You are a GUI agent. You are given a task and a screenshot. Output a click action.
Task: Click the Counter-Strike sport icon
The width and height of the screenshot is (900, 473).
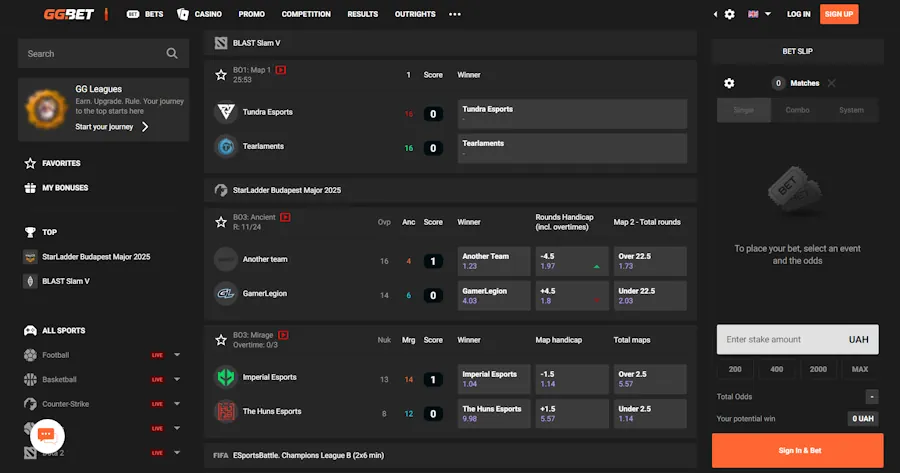30,404
